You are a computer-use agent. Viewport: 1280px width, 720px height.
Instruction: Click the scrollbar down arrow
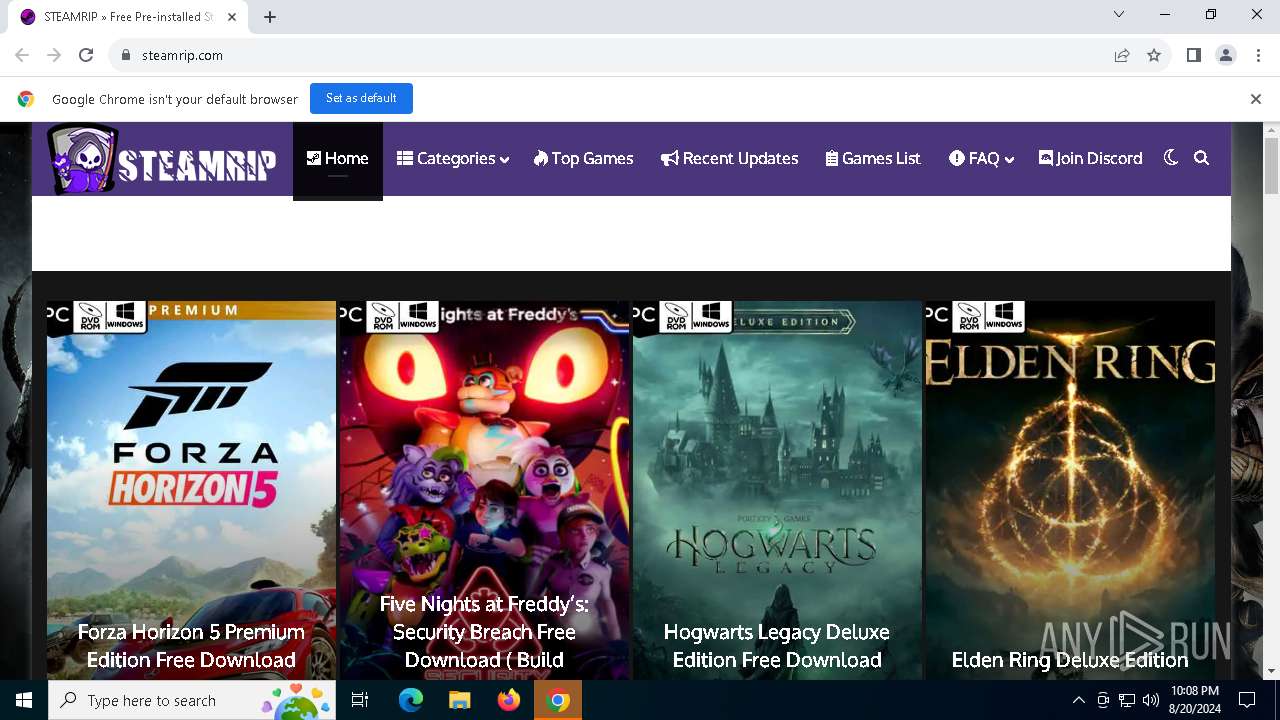(1271, 671)
